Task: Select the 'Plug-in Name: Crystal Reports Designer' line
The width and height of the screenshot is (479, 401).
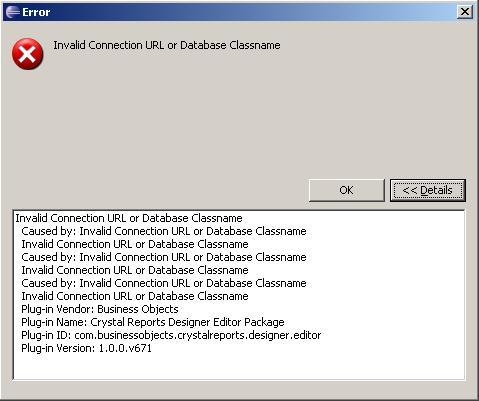Action: click(153, 322)
